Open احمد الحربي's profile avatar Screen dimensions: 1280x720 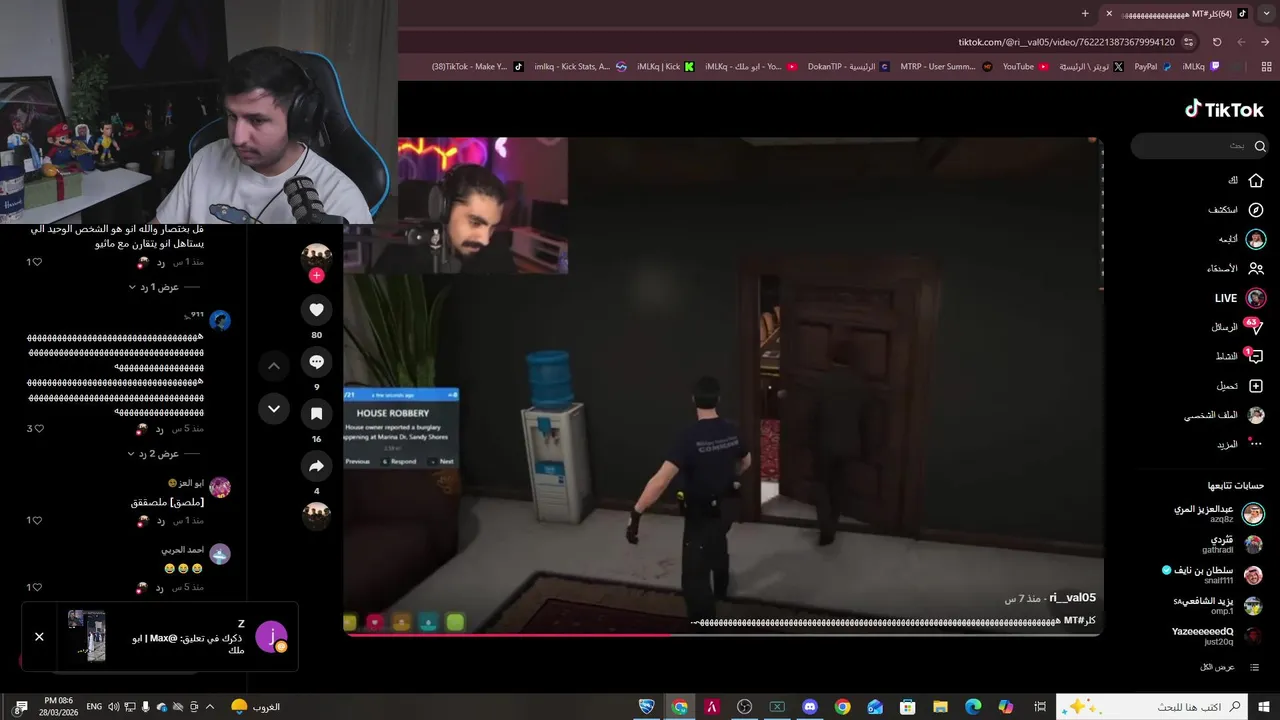pyautogui.click(x=220, y=554)
